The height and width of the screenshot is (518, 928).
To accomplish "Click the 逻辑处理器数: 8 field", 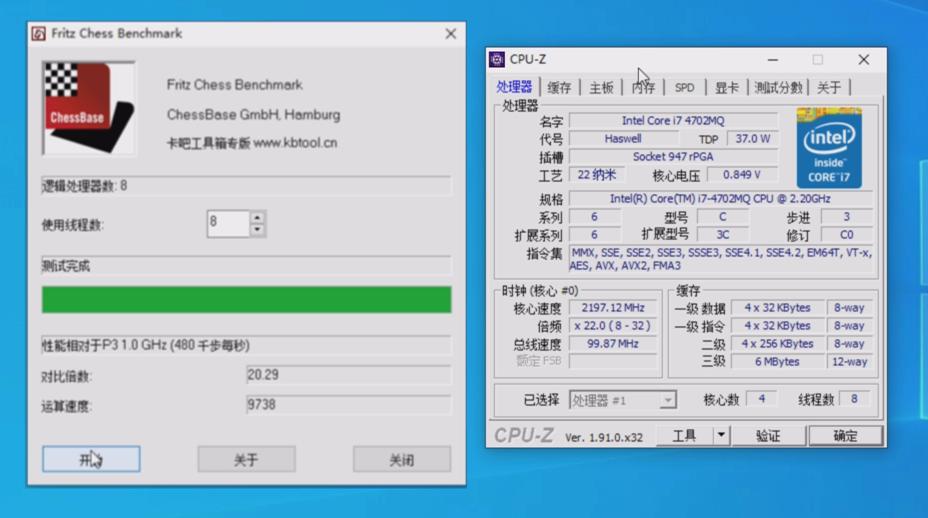I will click(246, 186).
